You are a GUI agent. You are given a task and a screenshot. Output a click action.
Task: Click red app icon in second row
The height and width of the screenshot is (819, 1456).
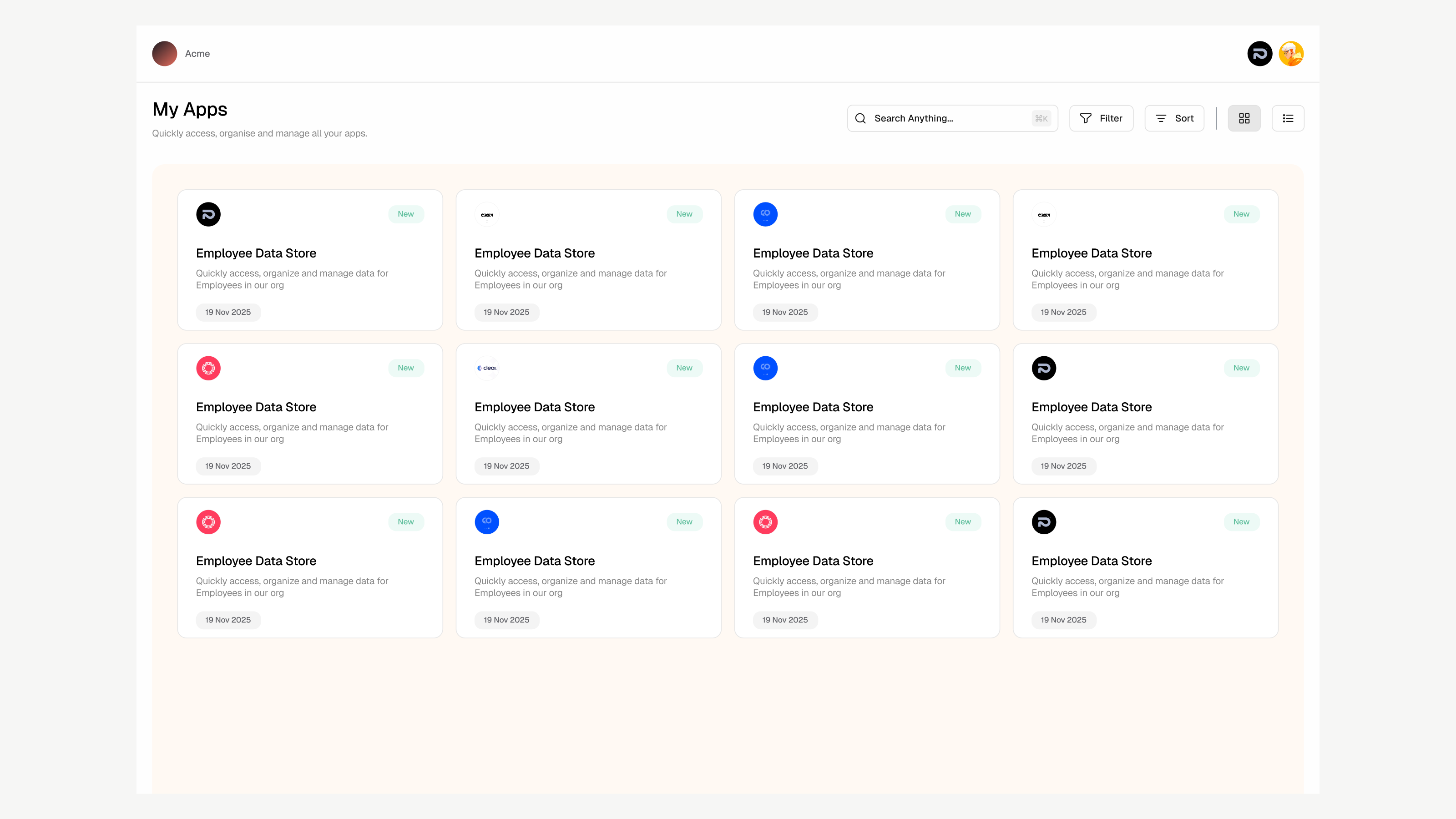pyautogui.click(x=208, y=368)
